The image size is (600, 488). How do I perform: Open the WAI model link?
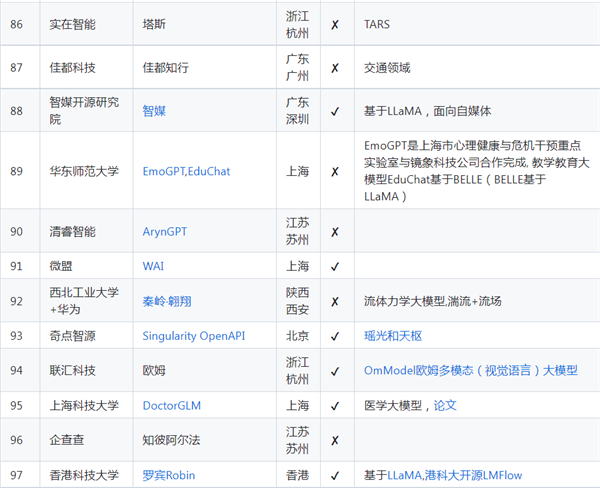pyautogui.click(x=153, y=266)
